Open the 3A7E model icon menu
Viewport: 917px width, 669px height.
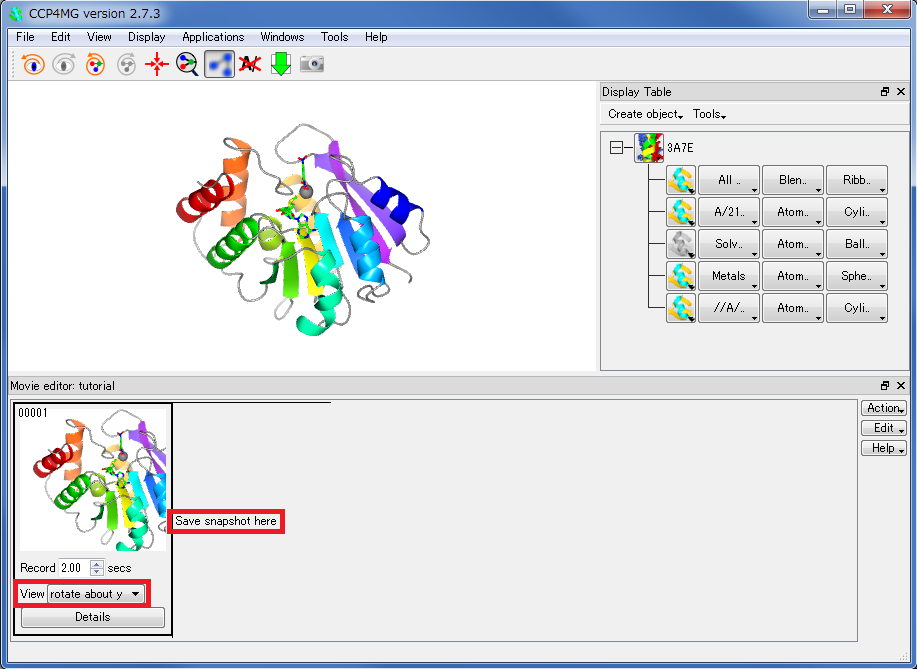(x=649, y=148)
